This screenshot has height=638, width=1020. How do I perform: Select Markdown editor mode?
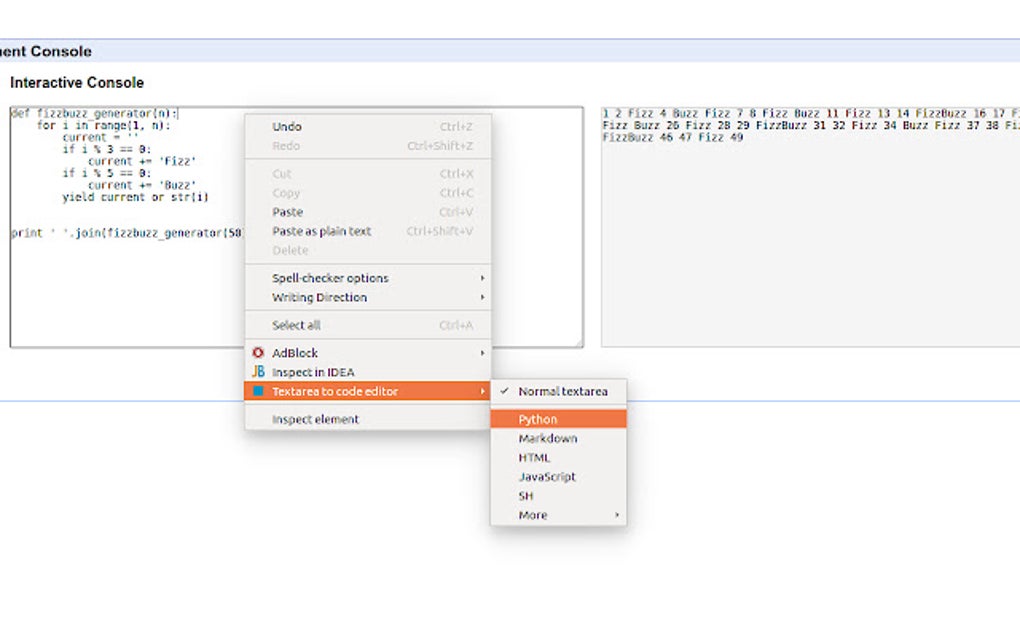(549, 438)
